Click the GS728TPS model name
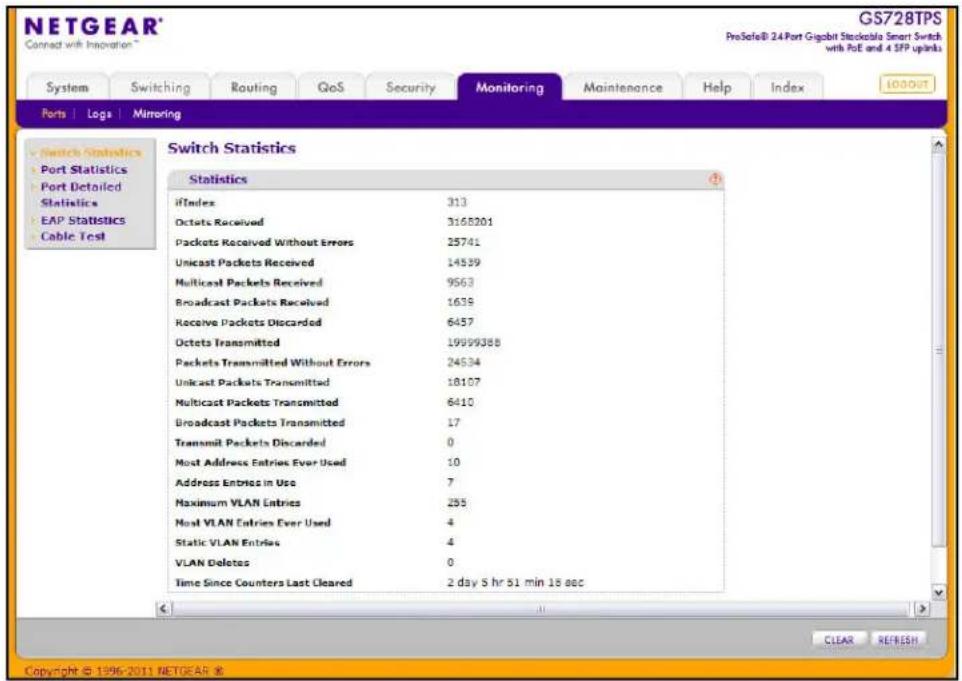Viewport: 962px width, 681px height. (x=899, y=18)
